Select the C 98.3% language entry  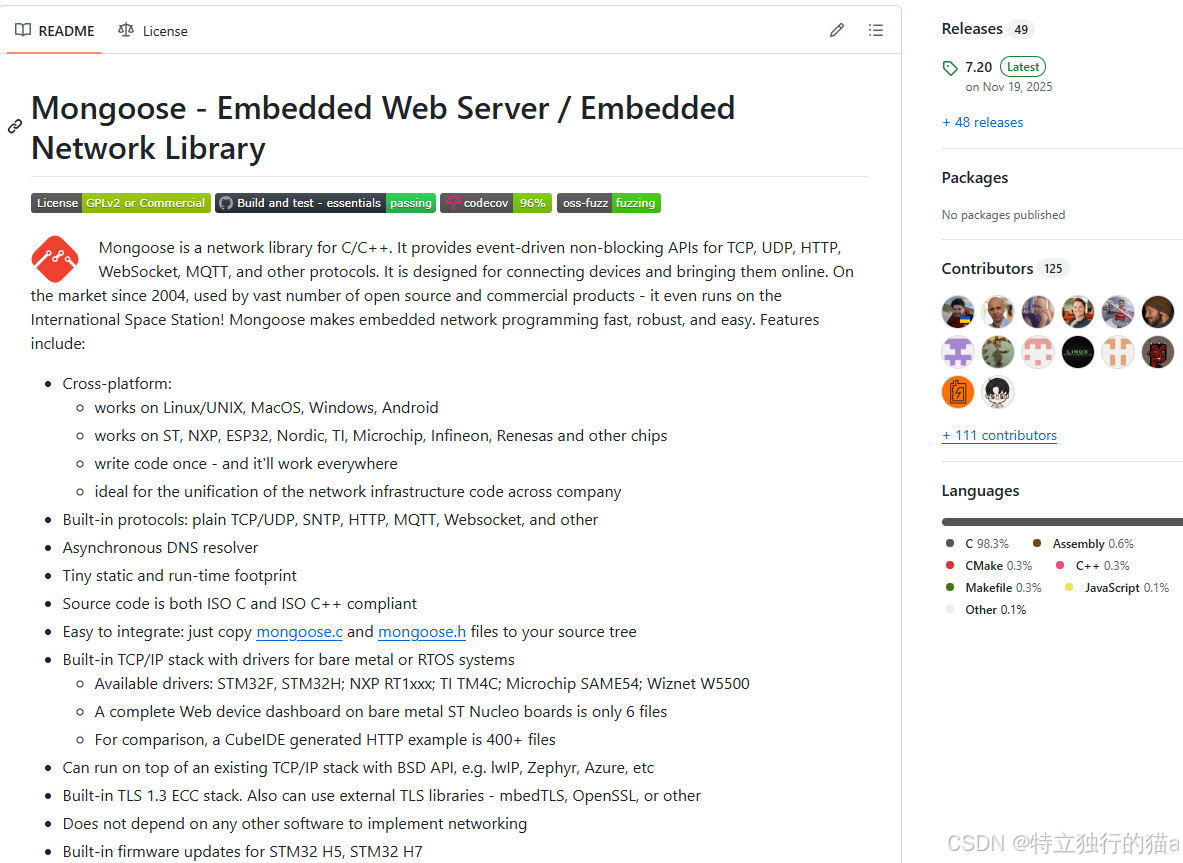coord(977,544)
